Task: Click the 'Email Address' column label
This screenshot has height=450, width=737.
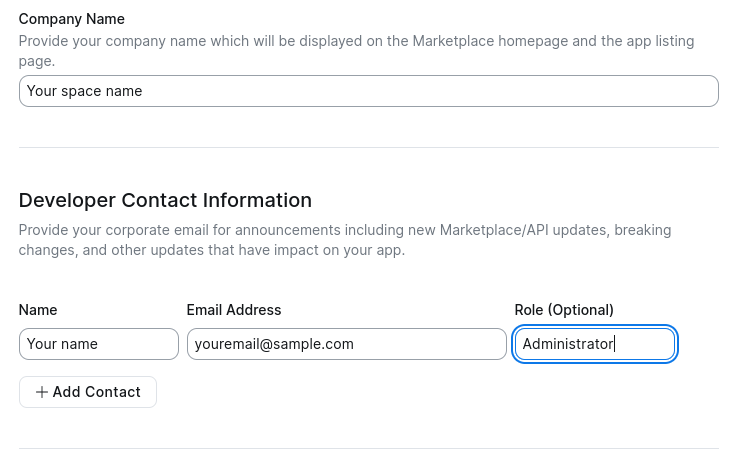Action: coord(234,310)
